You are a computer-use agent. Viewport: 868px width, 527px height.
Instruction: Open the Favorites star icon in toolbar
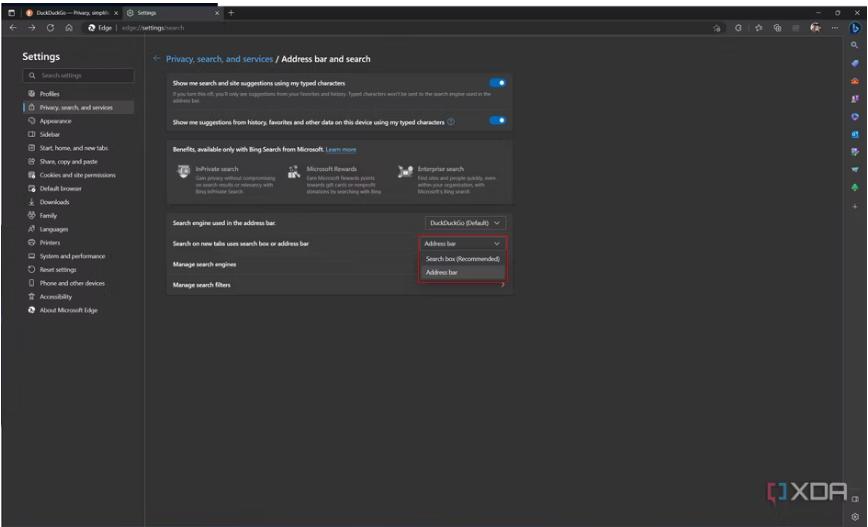pyautogui.click(x=758, y=28)
